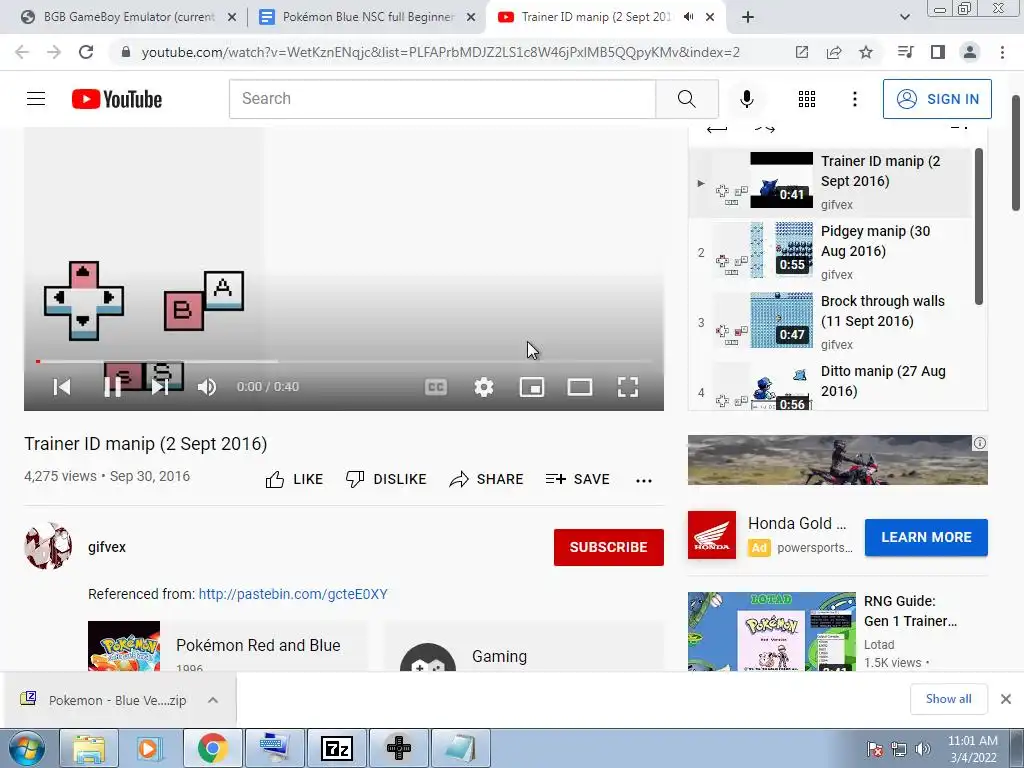Mute tab using speaker icon
The width and height of the screenshot is (1024, 768).
(688, 17)
